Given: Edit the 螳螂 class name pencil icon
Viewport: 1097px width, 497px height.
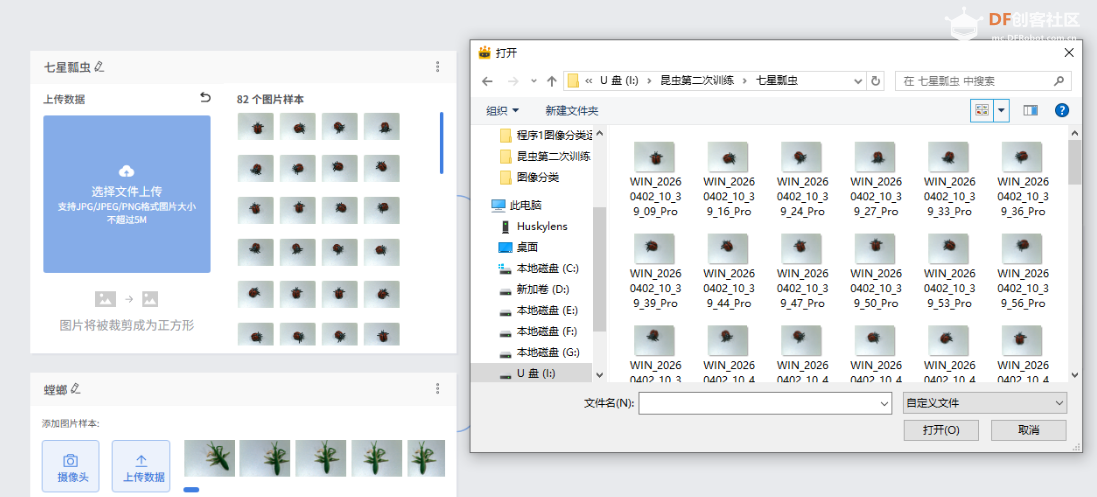Looking at the screenshot, I should tap(76, 388).
